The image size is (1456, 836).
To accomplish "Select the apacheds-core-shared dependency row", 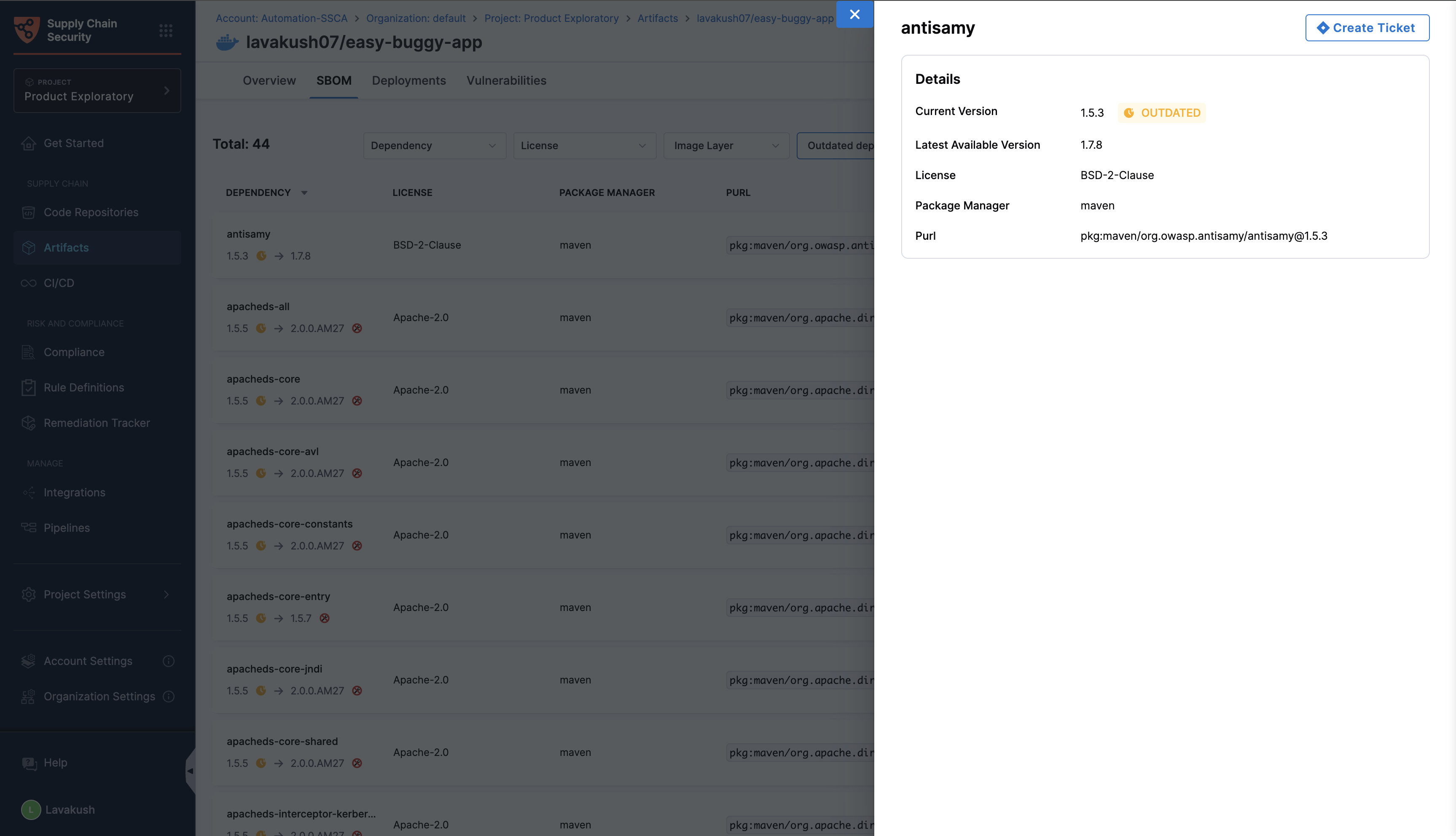I will (x=543, y=752).
